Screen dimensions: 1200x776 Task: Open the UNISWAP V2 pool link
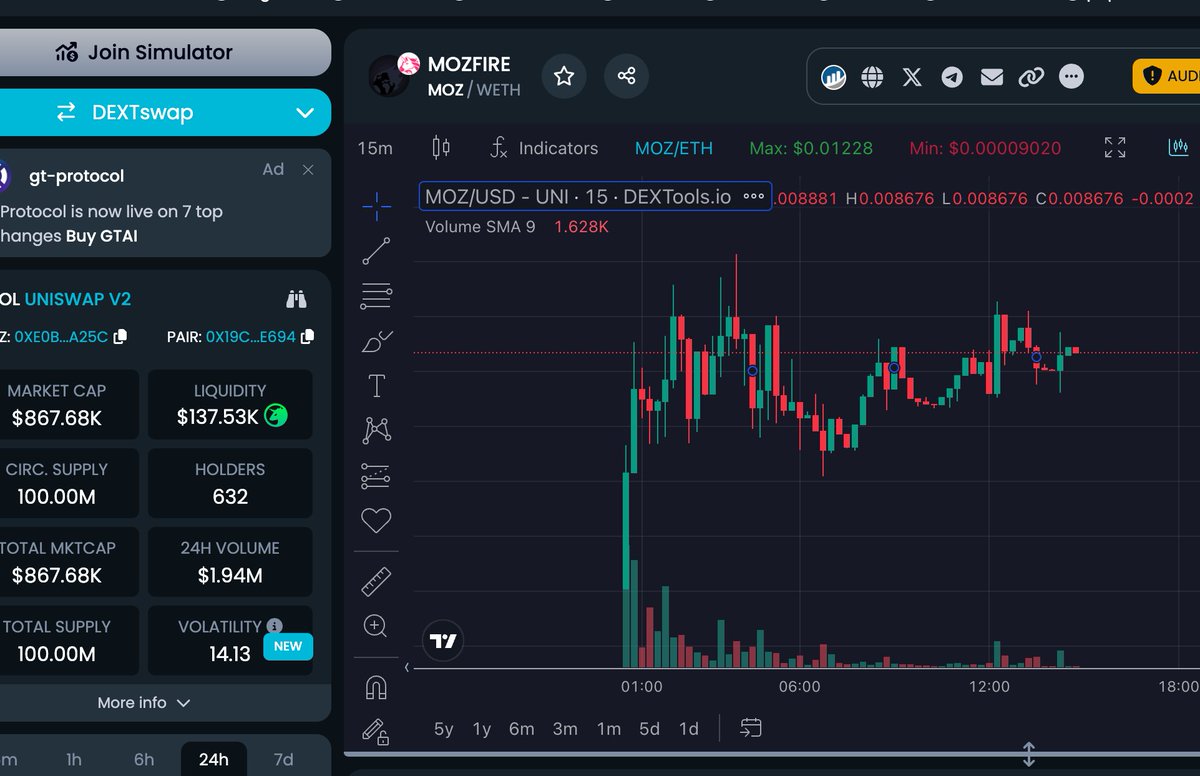pyautogui.click(x=78, y=299)
